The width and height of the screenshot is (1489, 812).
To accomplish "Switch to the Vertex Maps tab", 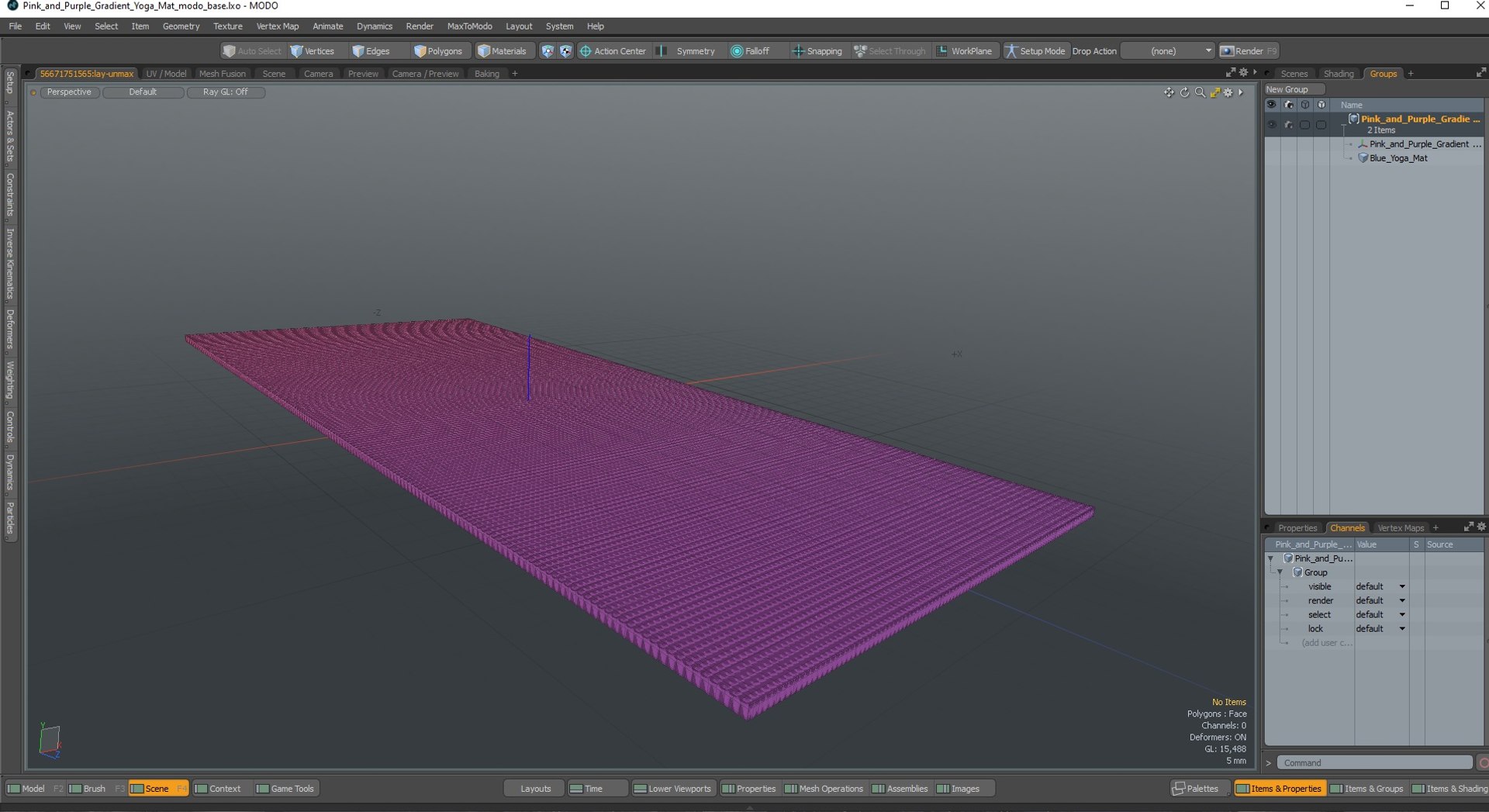I will (1401, 528).
